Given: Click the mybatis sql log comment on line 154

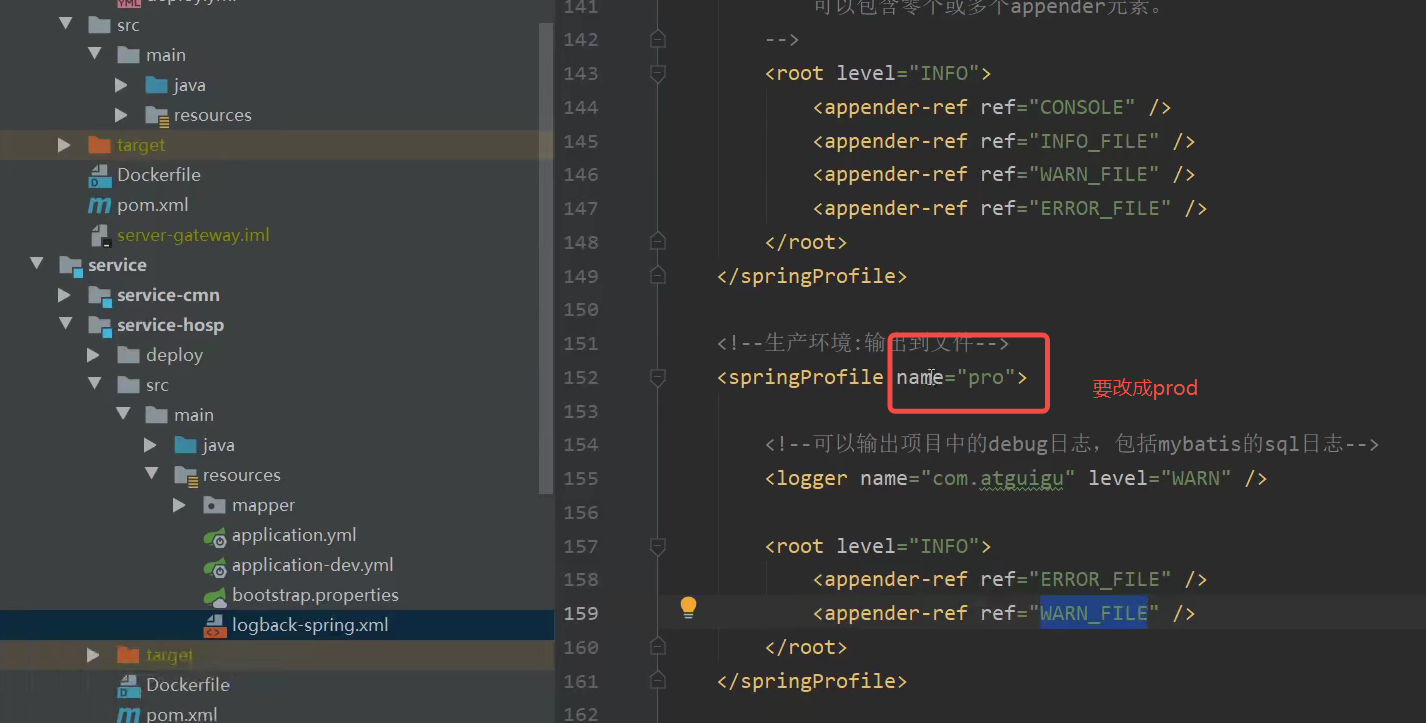Looking at the screenshot, I should coord(1072,444).
